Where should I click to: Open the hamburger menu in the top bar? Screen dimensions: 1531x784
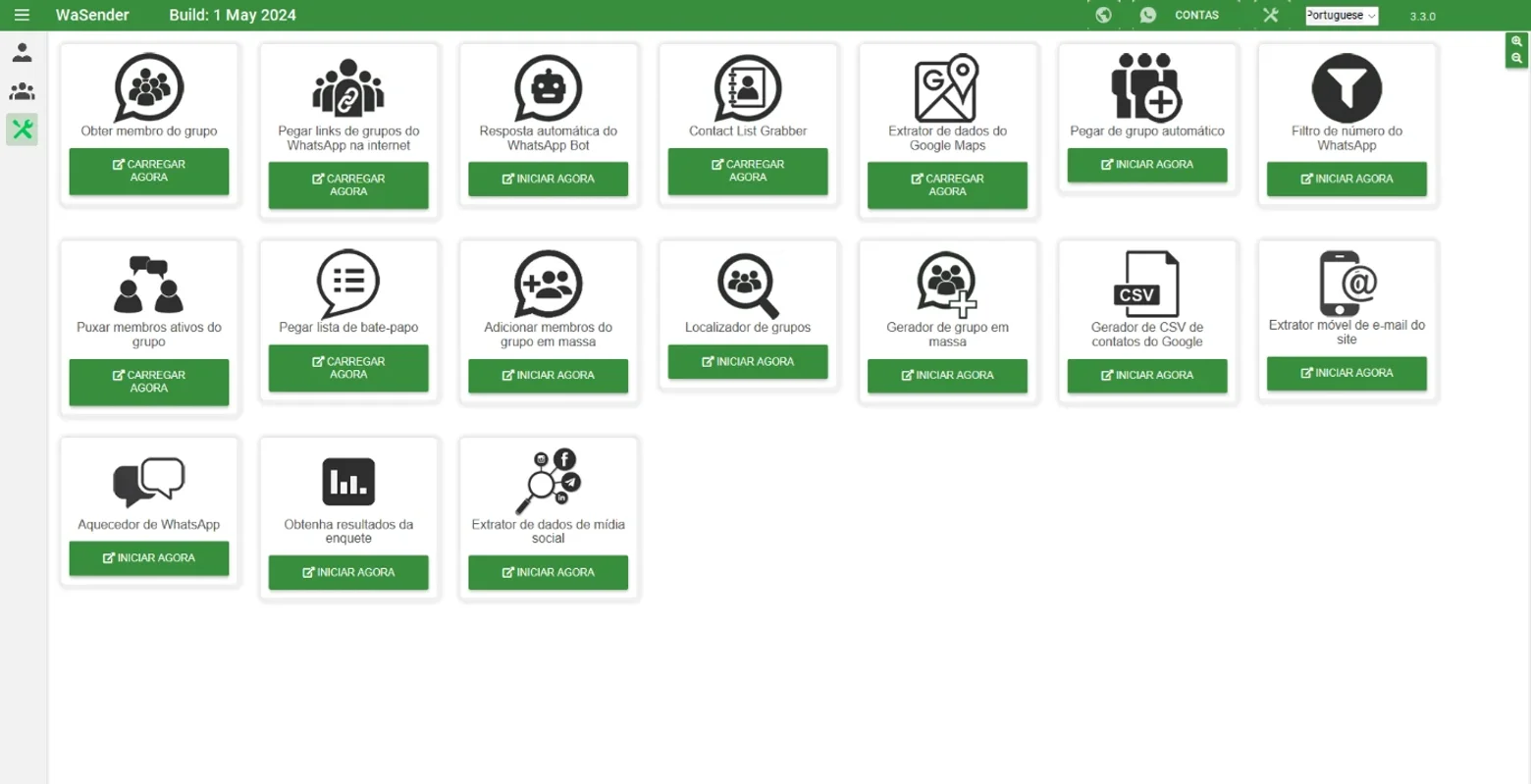22,15
